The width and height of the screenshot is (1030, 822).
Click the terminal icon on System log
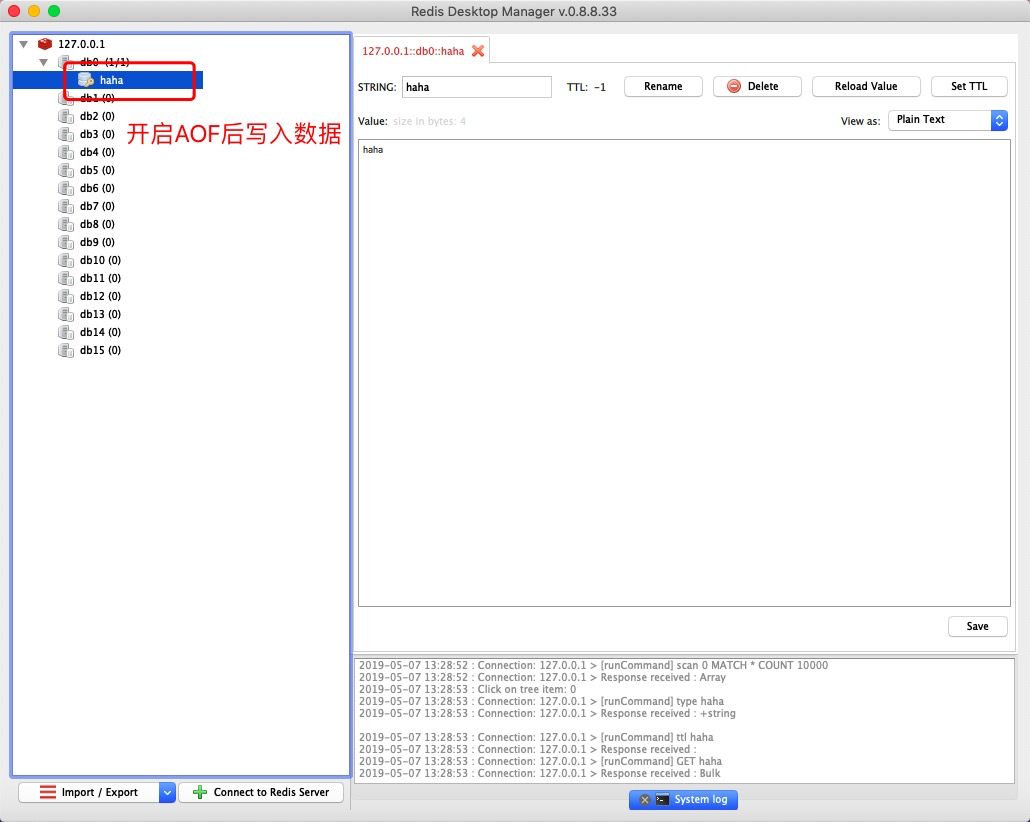point(662,799)
